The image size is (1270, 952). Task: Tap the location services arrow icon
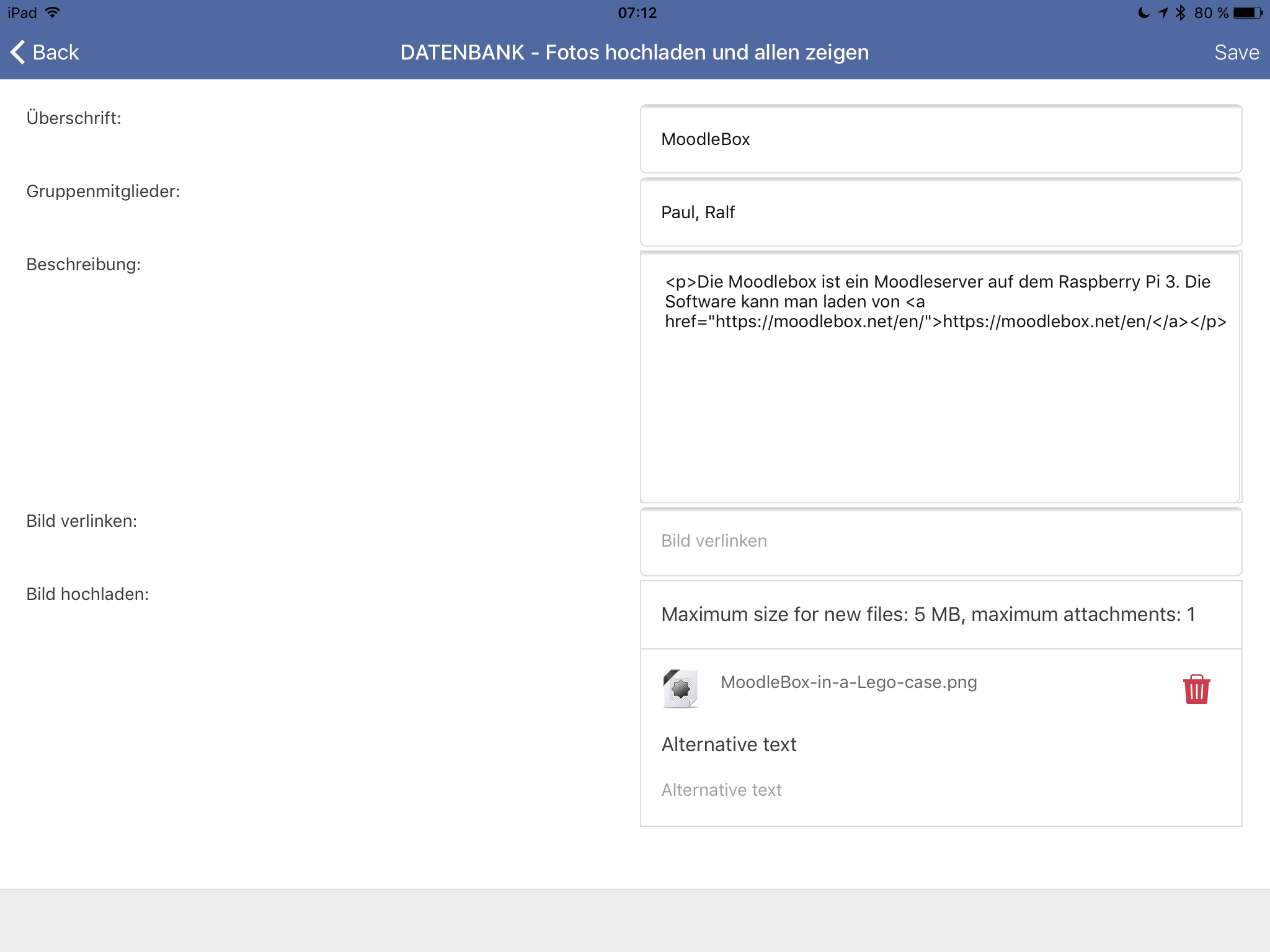pyautogui.click(x=1163, y=12)
